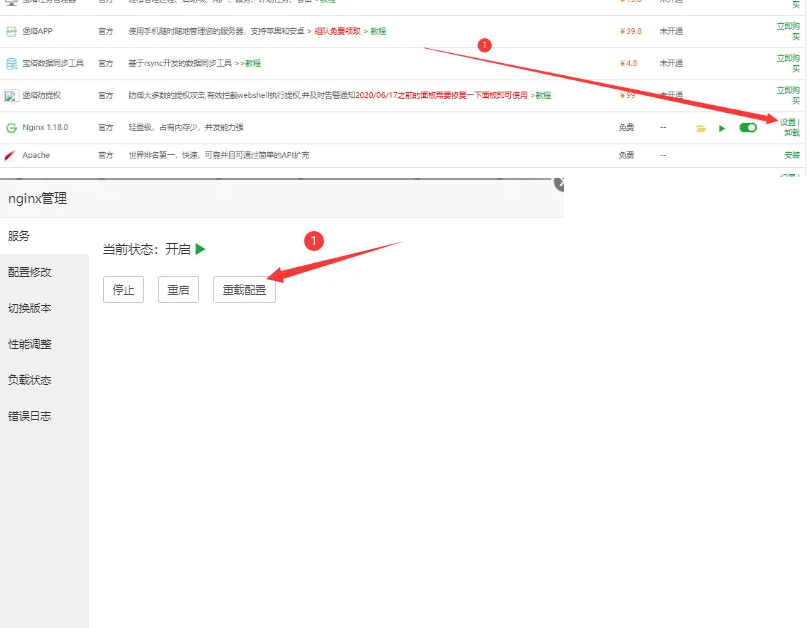The image size is (811, 628).
Task: Click 免费 in the Apache row
Action: click(x=626, y=155)
